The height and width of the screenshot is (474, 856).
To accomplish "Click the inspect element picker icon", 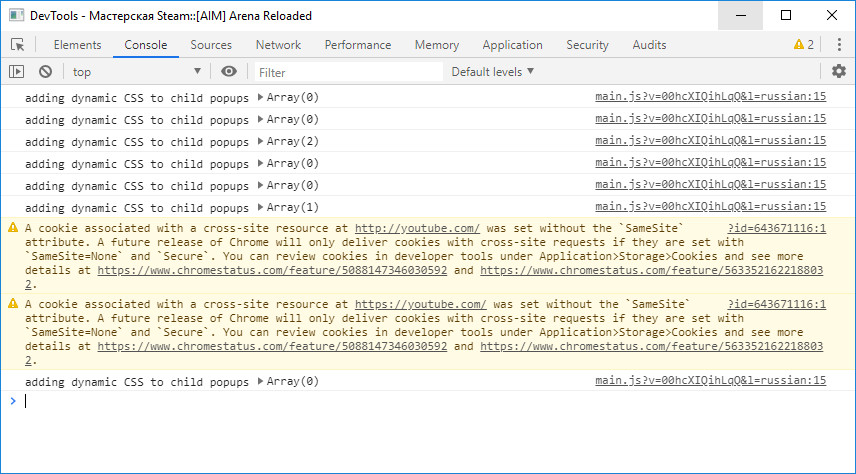I will (x=18, y=45).
